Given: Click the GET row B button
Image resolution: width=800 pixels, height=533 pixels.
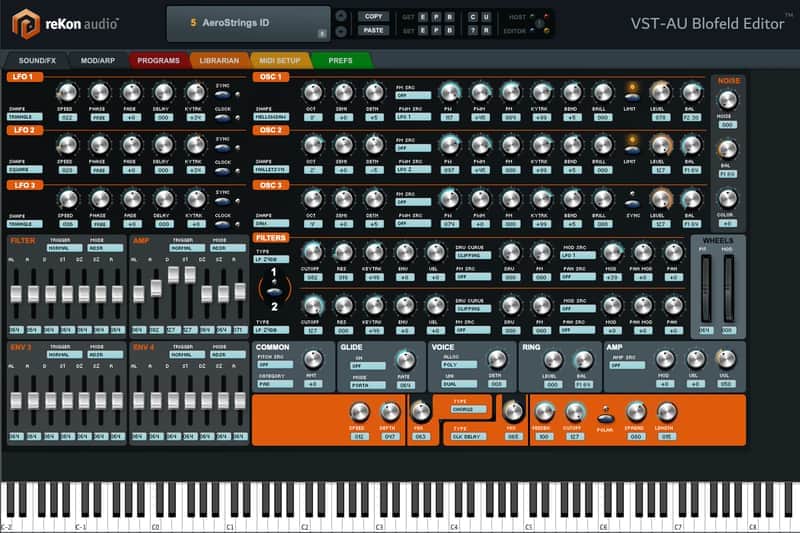Looking at the screenshot, I should [449, 17].
